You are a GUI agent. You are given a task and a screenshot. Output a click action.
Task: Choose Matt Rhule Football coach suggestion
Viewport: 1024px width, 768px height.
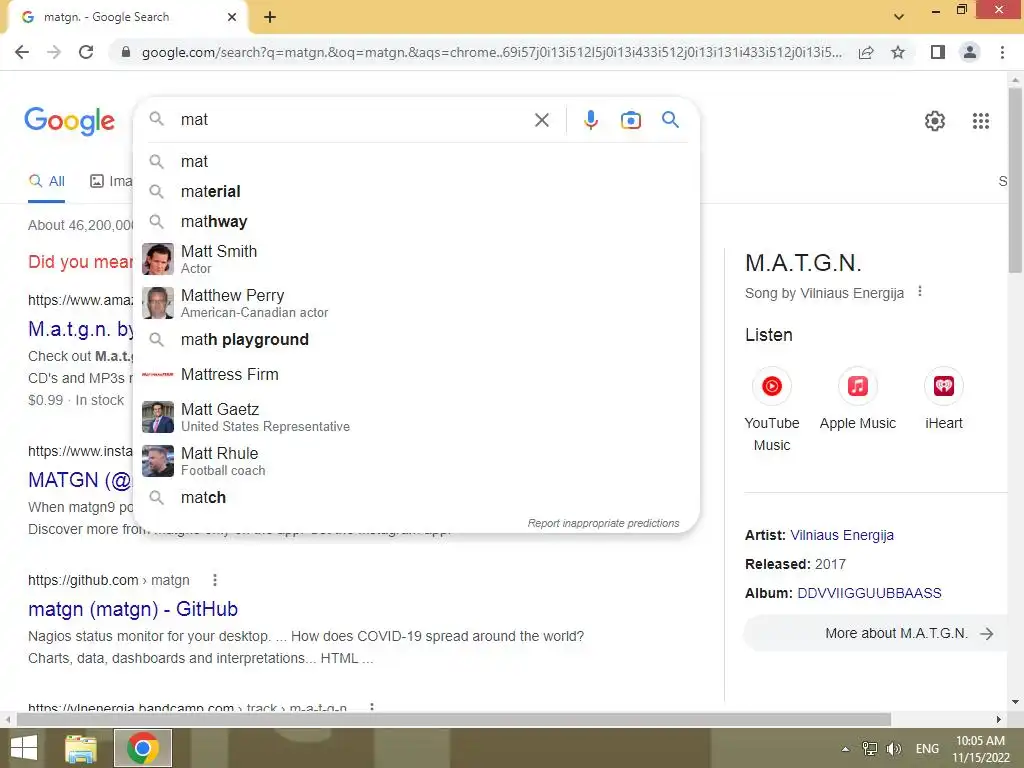[416, 461]
